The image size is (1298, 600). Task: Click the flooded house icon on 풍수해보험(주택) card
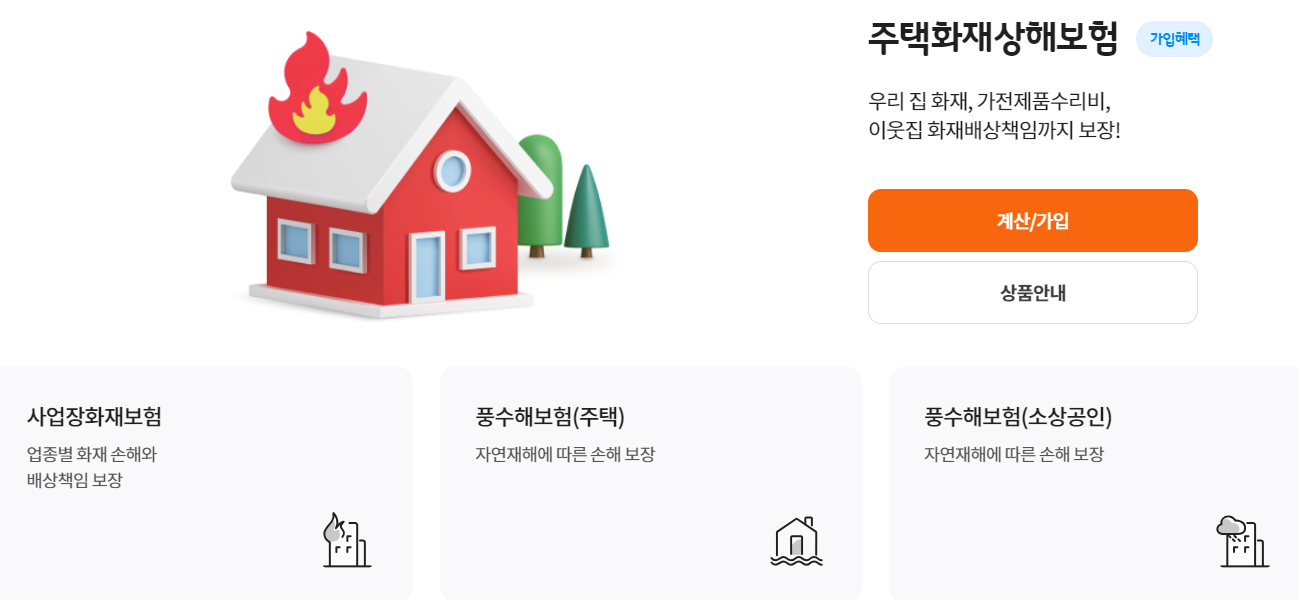point(797,543)
